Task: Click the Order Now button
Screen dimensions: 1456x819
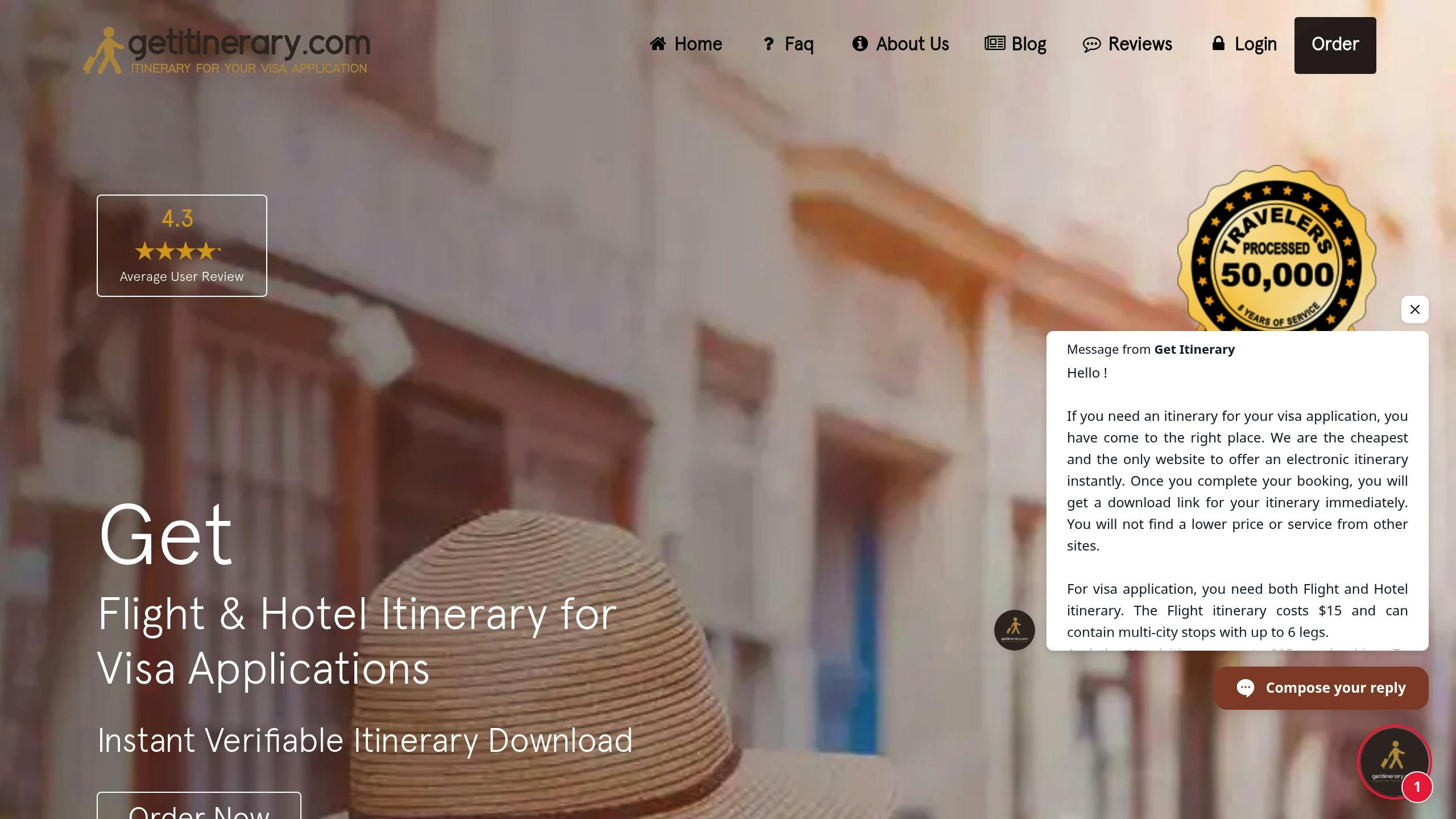Action: point(199,806)
